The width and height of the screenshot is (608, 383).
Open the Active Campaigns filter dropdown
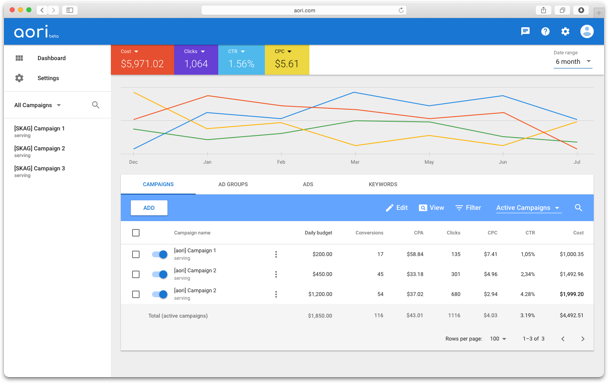click(528, 208)
